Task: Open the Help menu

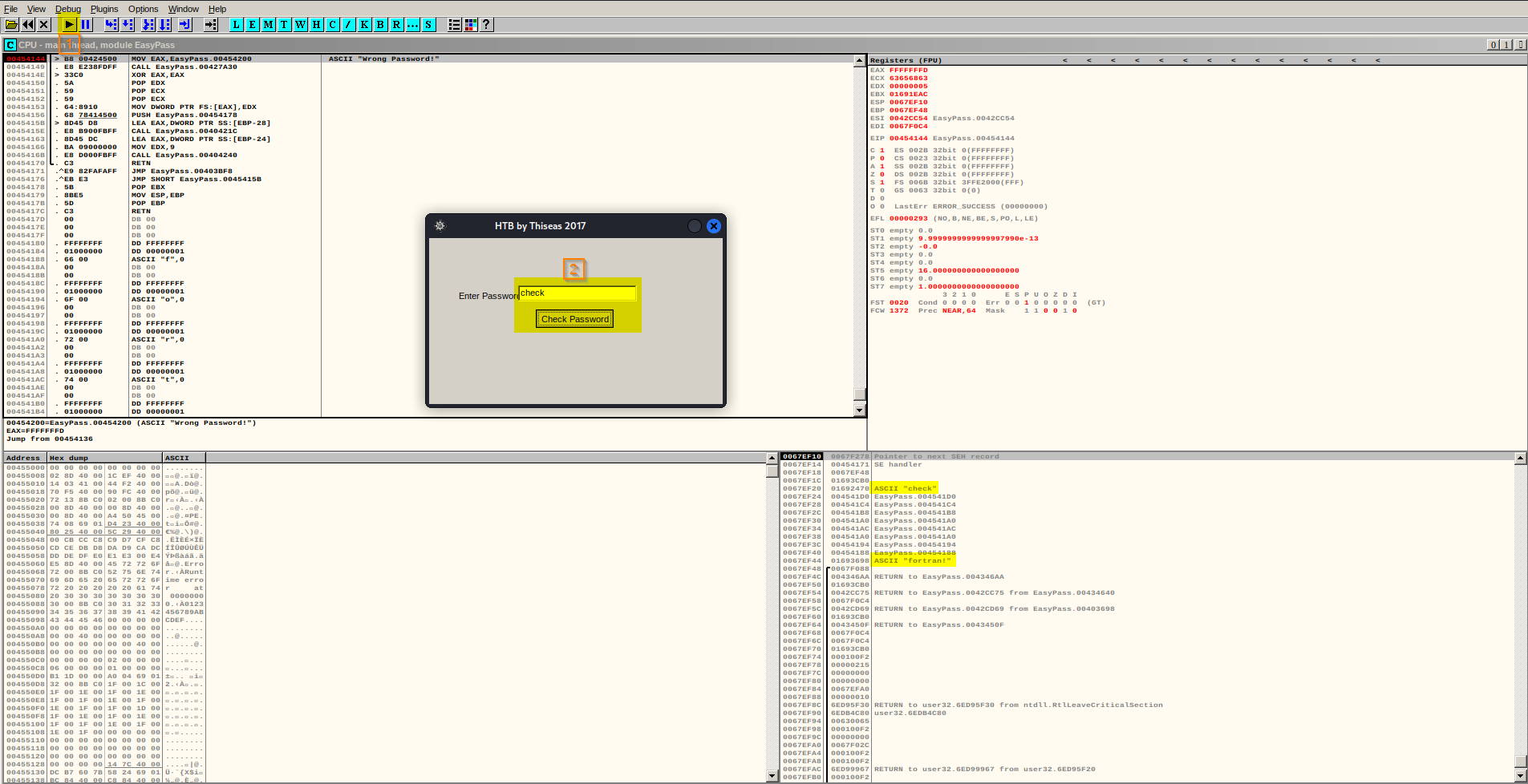Action: pyautogui.click(x=217, y=9)
